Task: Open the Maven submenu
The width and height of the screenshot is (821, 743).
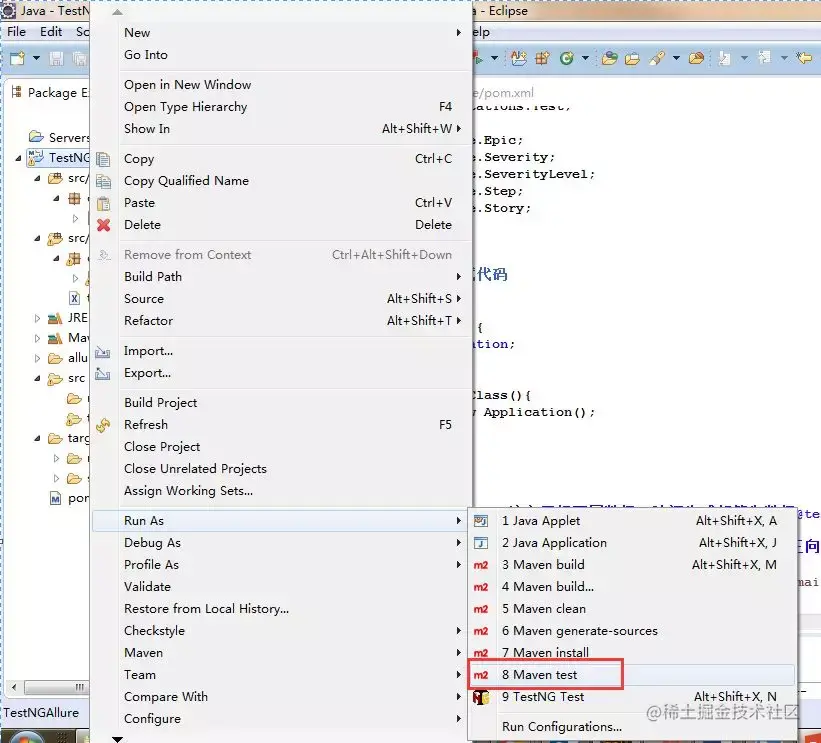Action: tap(282, 652)
